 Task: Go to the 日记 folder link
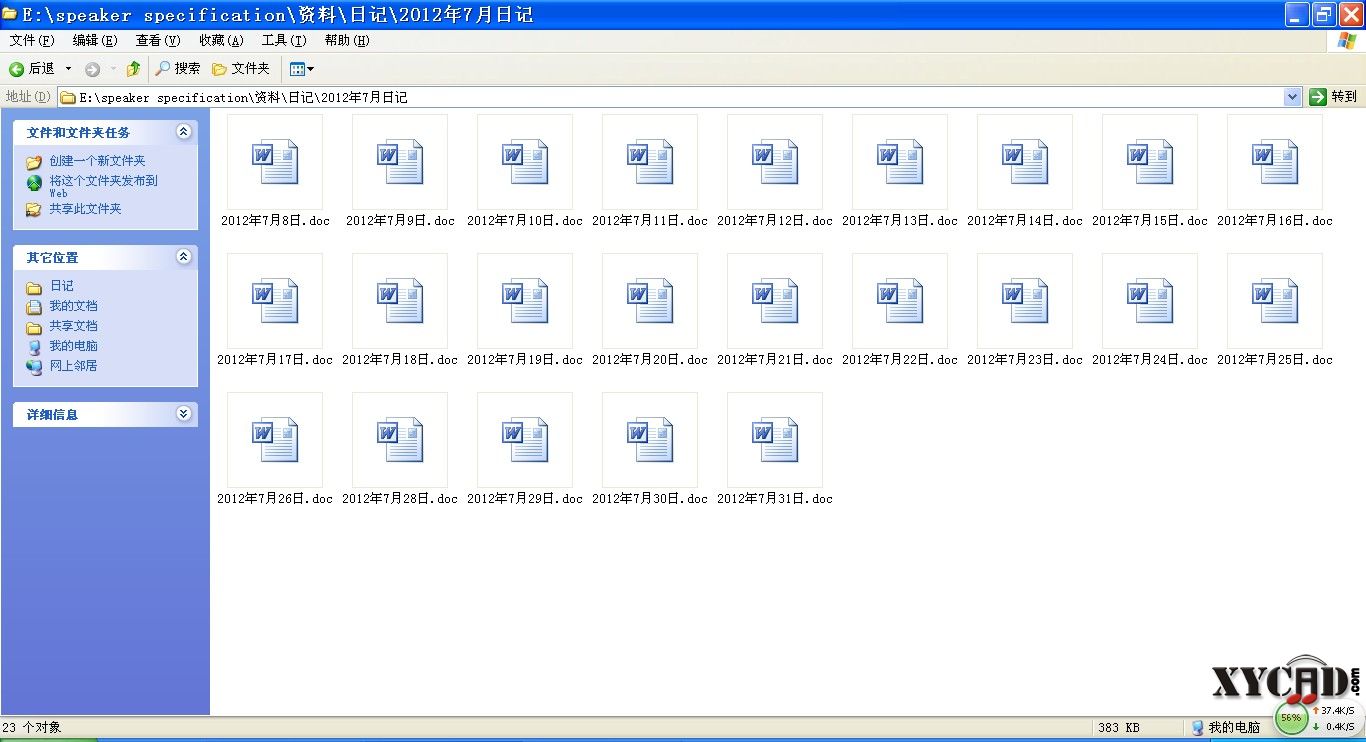click(x=61, y=286)
